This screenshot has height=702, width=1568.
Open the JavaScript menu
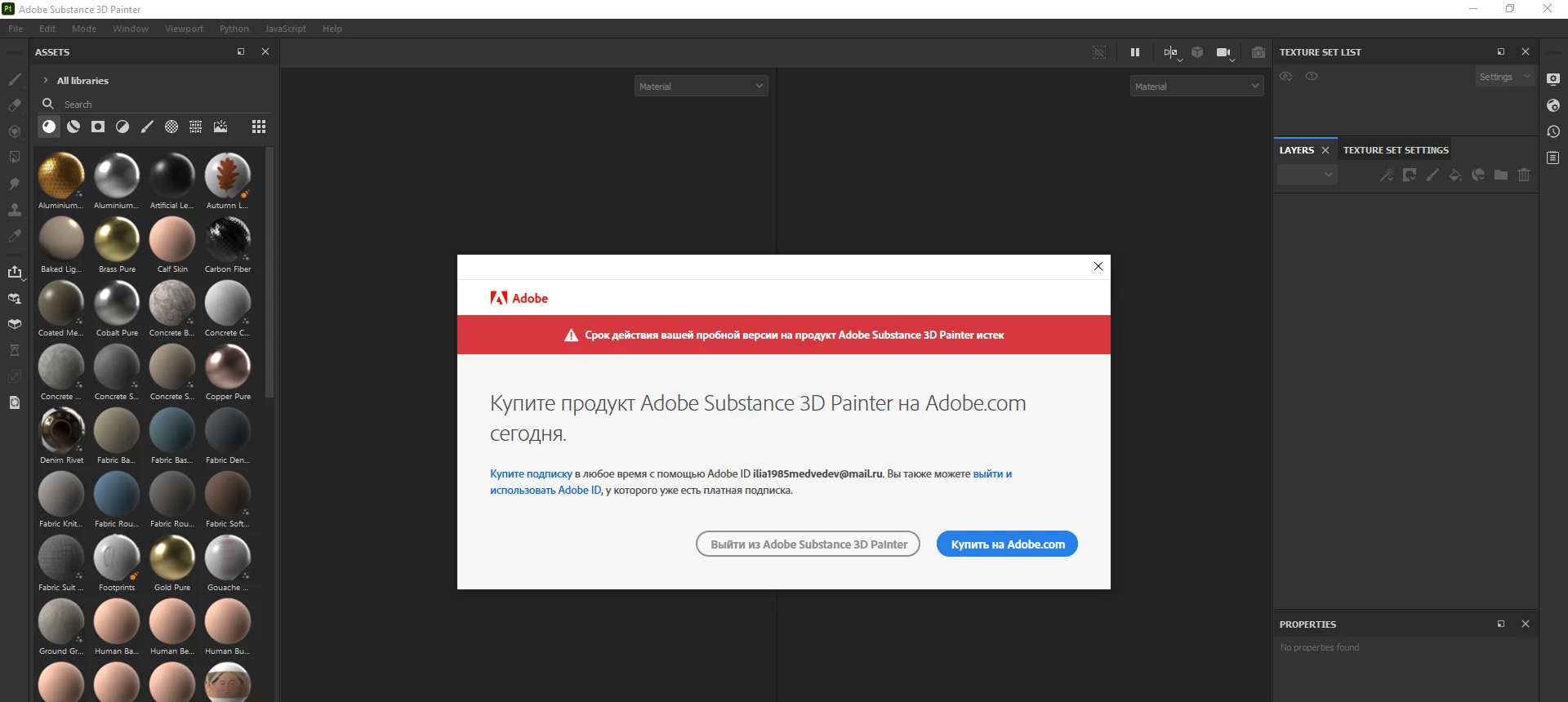click(x=286, y=29)
